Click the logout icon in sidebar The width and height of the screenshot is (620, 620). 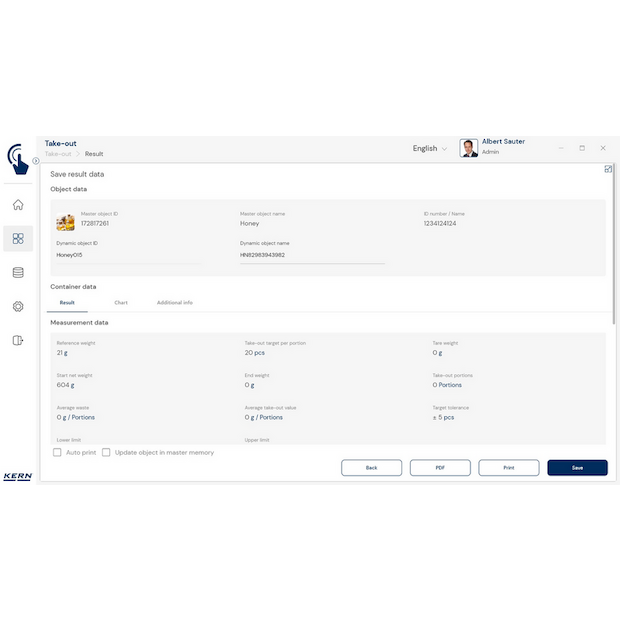click(x=18, y=340)
